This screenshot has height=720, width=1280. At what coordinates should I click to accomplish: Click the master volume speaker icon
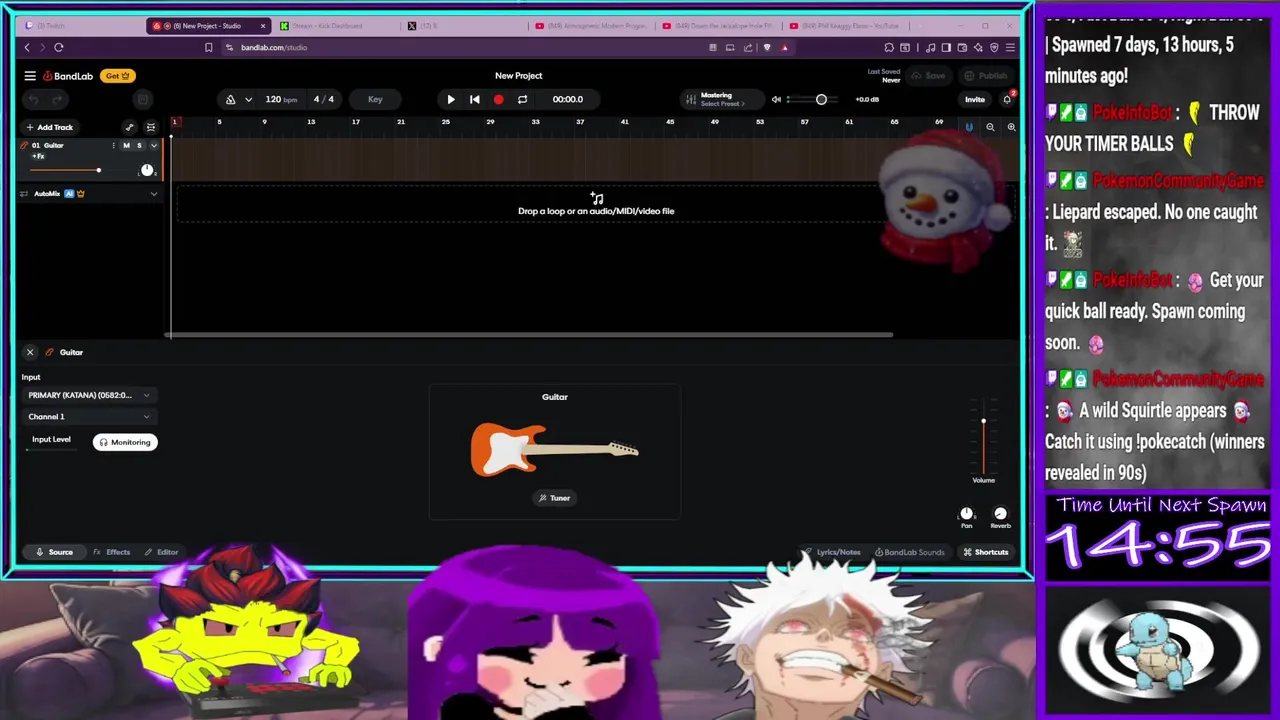[776, 99]
